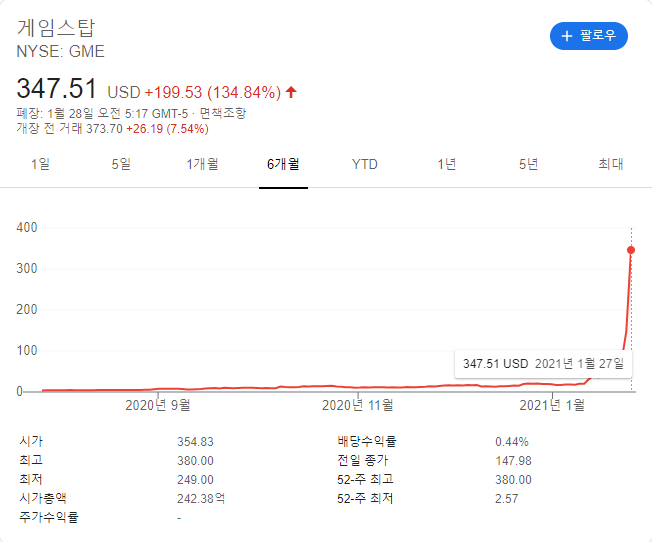
Task: Select the 5일 time range tab
Action: click(x=121, y=164)
